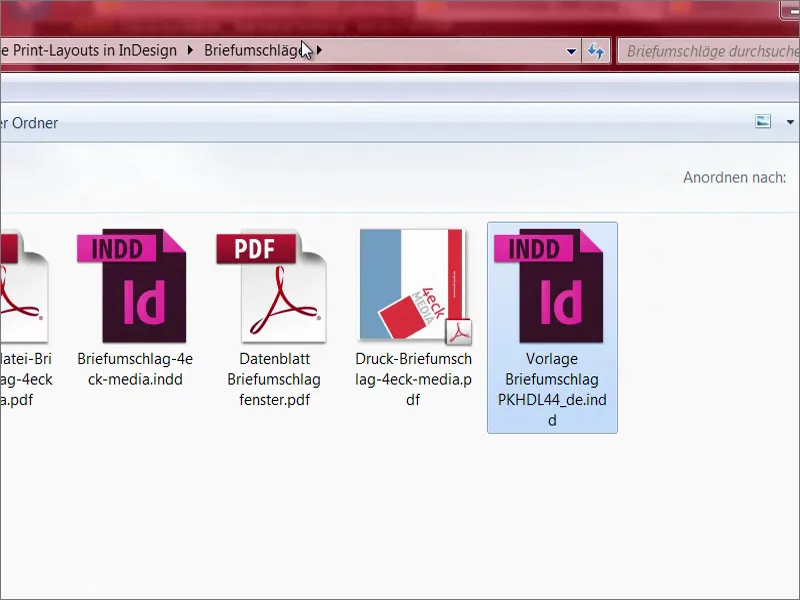The image size is (800, 600).
Task: Change the view using the view icon
Action: point(763,121)
